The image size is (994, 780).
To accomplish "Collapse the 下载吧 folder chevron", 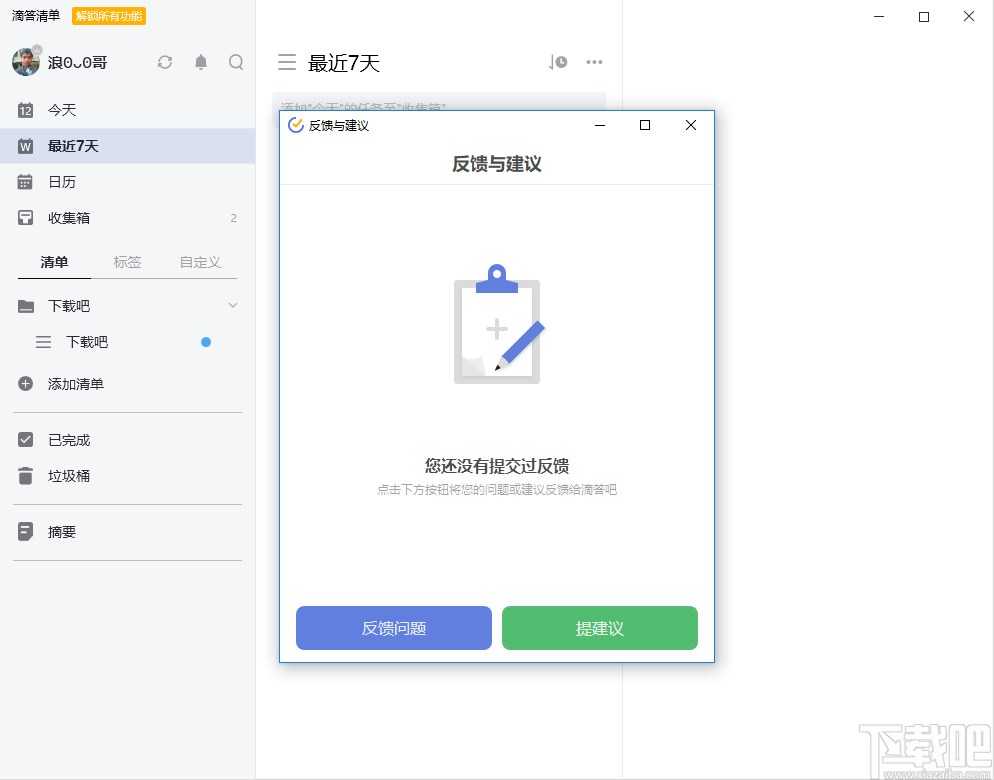I will [x=234, y=306].
